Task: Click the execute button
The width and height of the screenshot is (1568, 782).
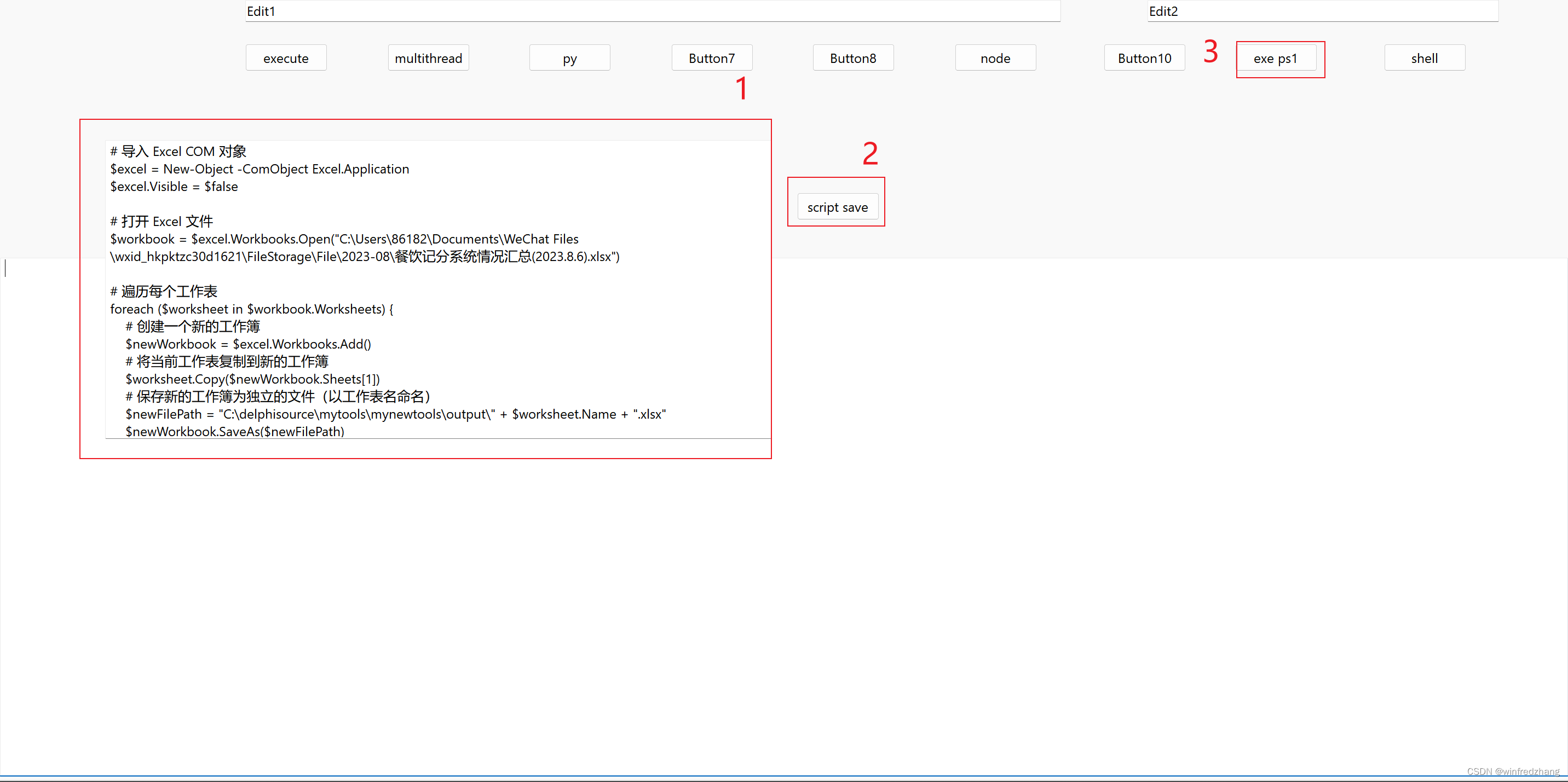Action: (286, 58)
